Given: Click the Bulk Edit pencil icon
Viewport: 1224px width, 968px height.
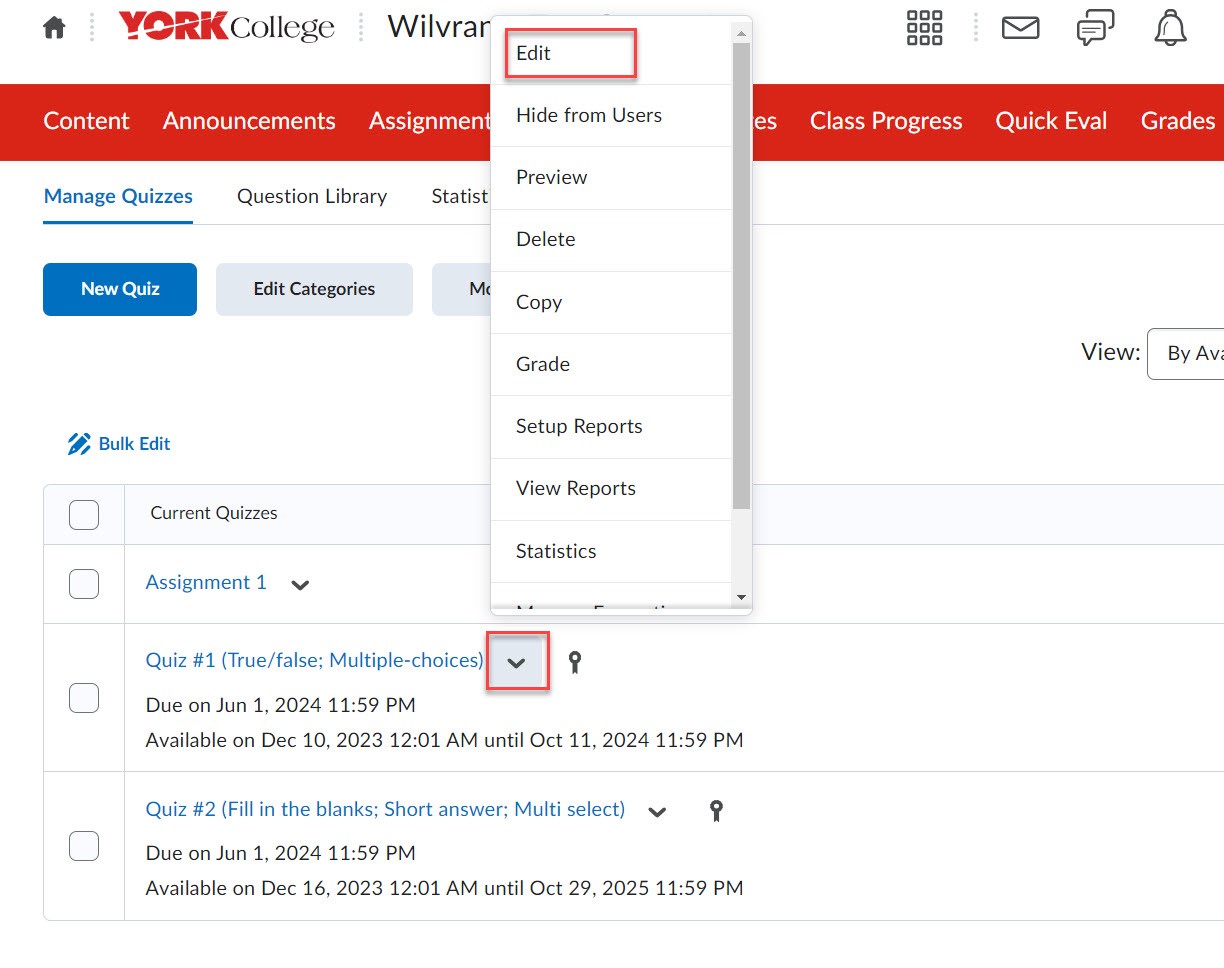Looking at the screenshot, I should pyautogui.click(x=79, y=444).
